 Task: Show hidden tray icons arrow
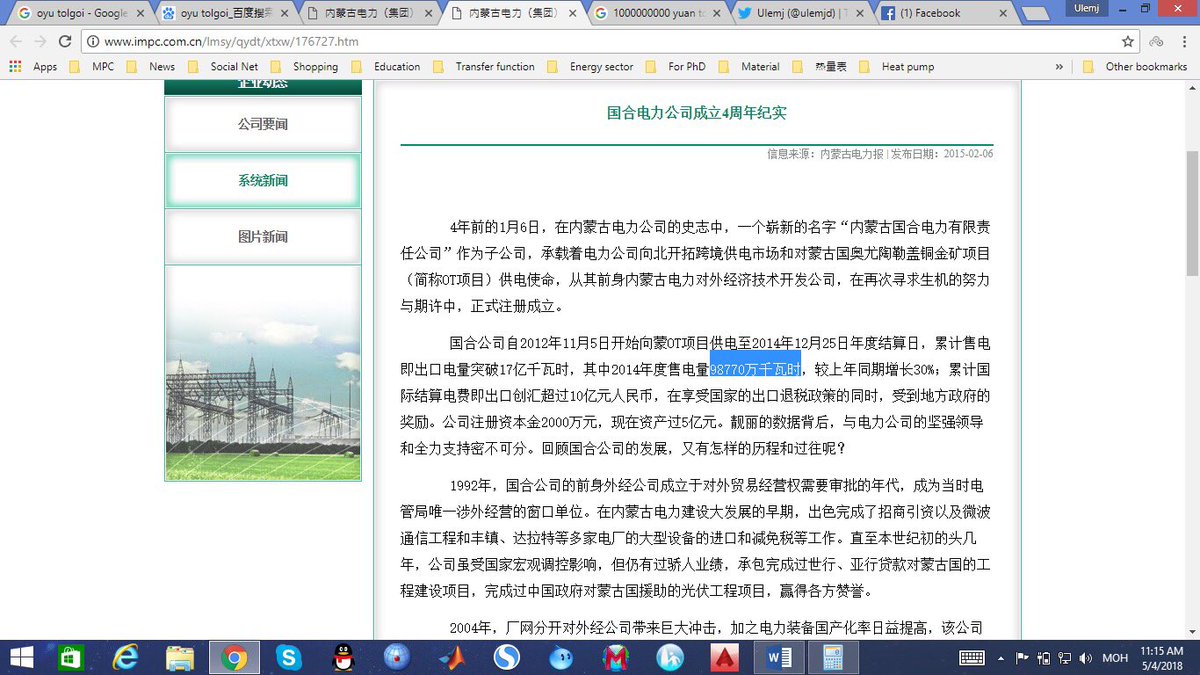click(x=1001, y=657)
